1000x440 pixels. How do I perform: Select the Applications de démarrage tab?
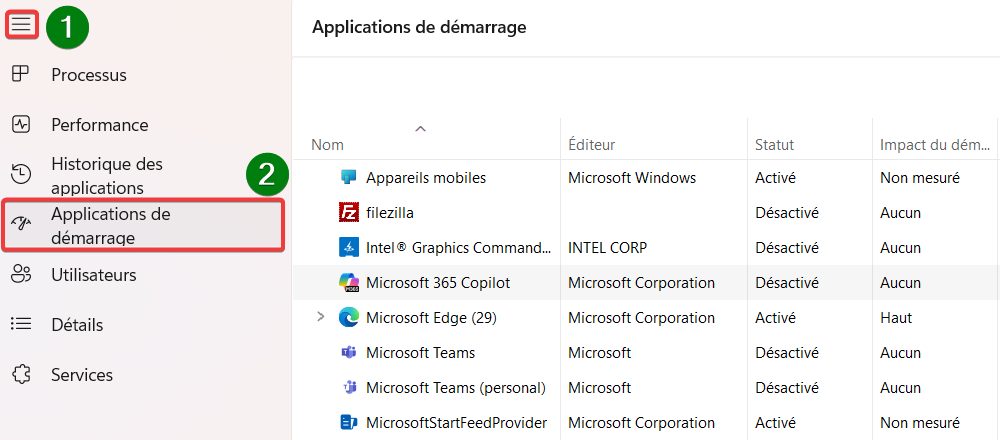(143, 225)
